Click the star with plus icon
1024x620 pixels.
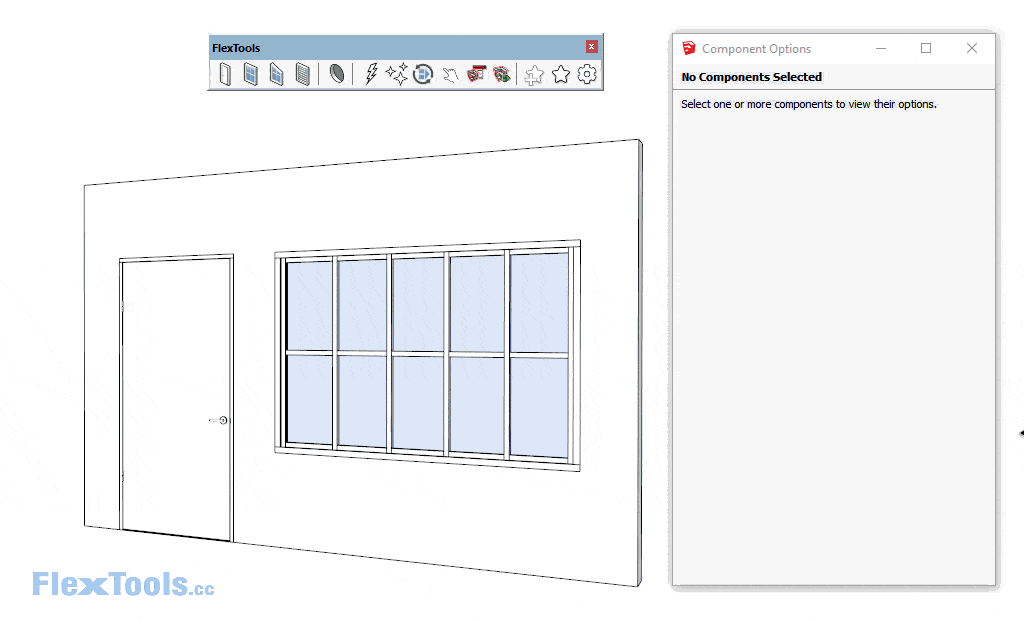[x=535, y=74]
